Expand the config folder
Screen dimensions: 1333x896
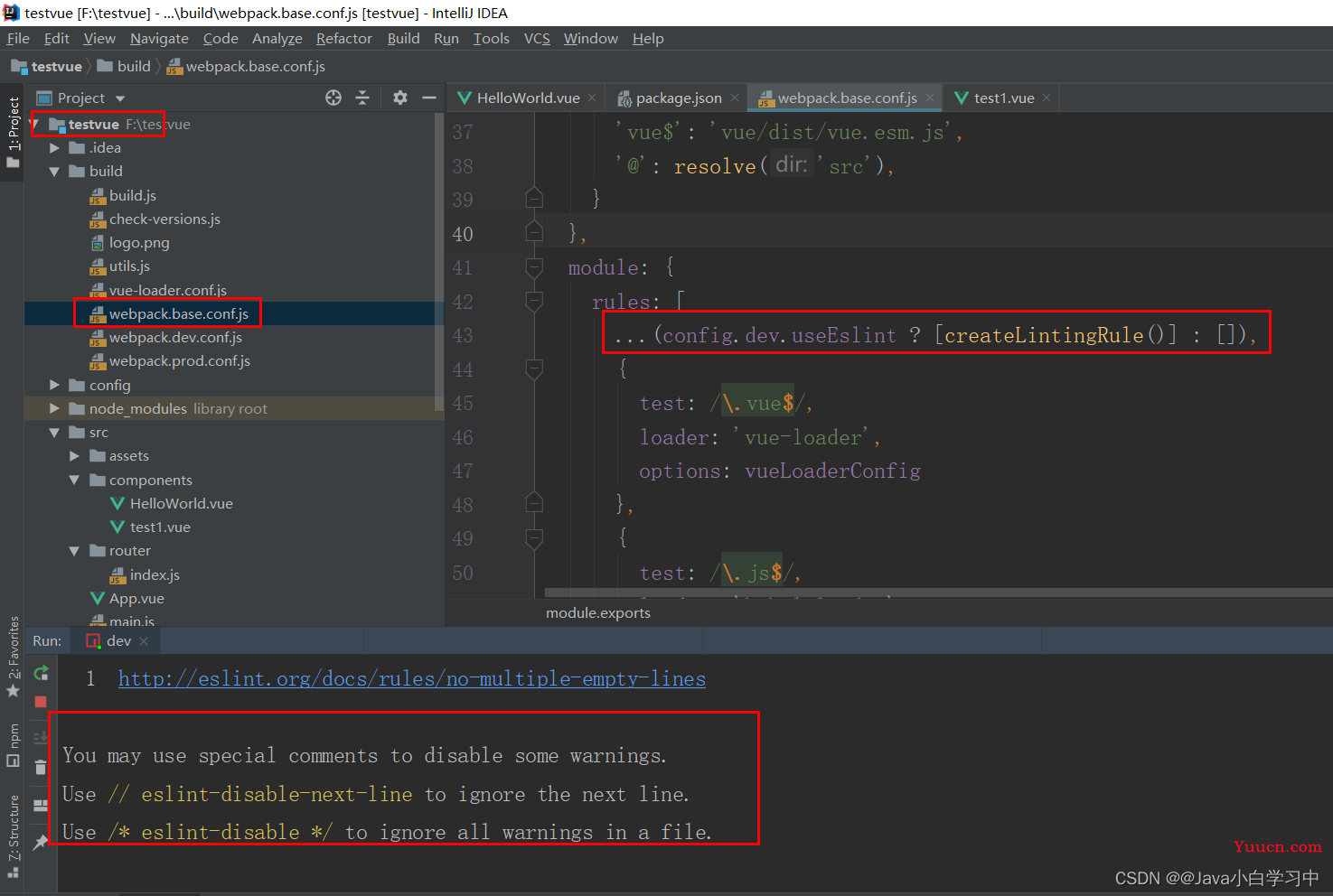pos(54,386)
